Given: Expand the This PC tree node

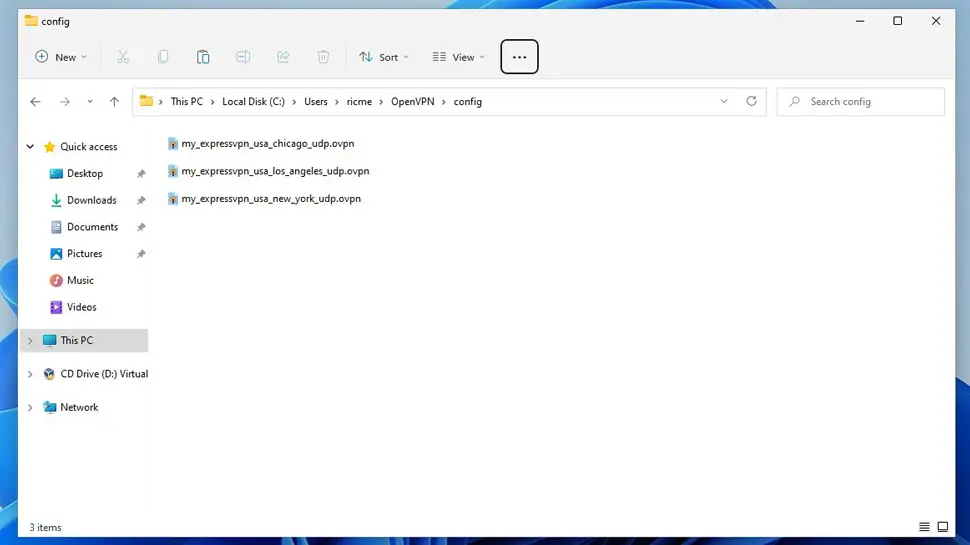Looking at the screenshot, I should click(30, 340).
